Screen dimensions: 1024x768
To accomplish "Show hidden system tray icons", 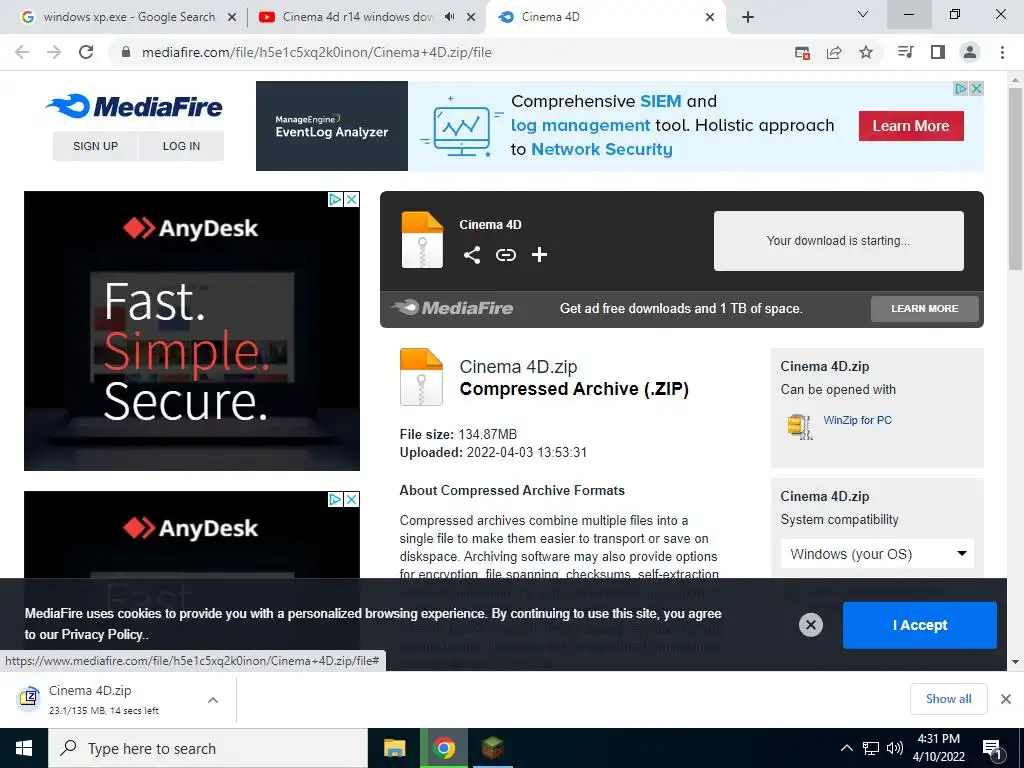I will 846,748.
